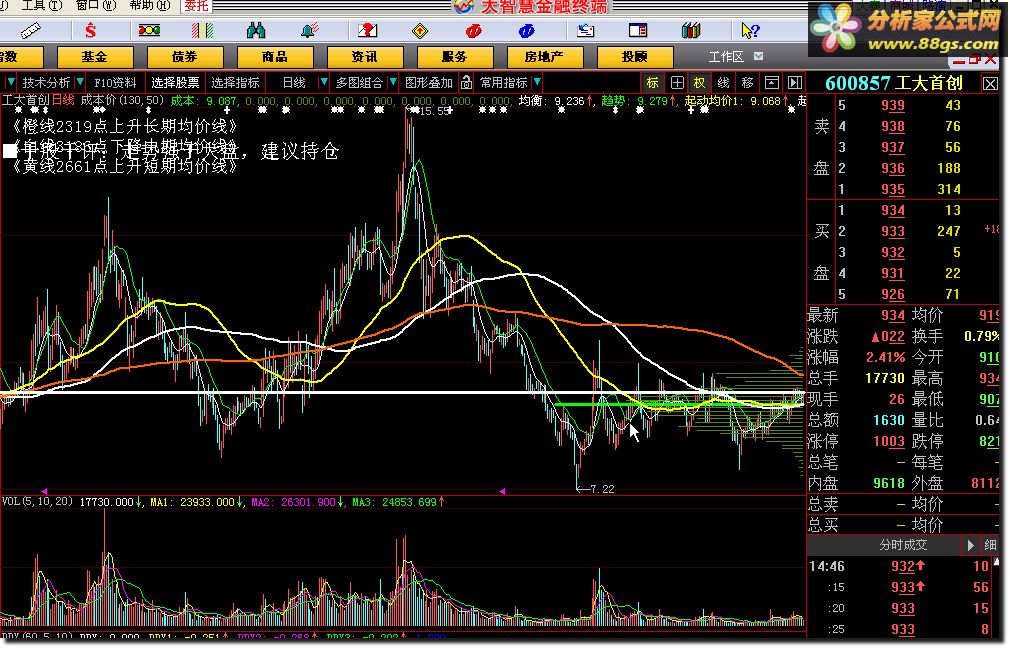Viewport: 1010px width, 648px height.
Task: Switch to the 资讯 tab
Action: (x=365, y=57)
